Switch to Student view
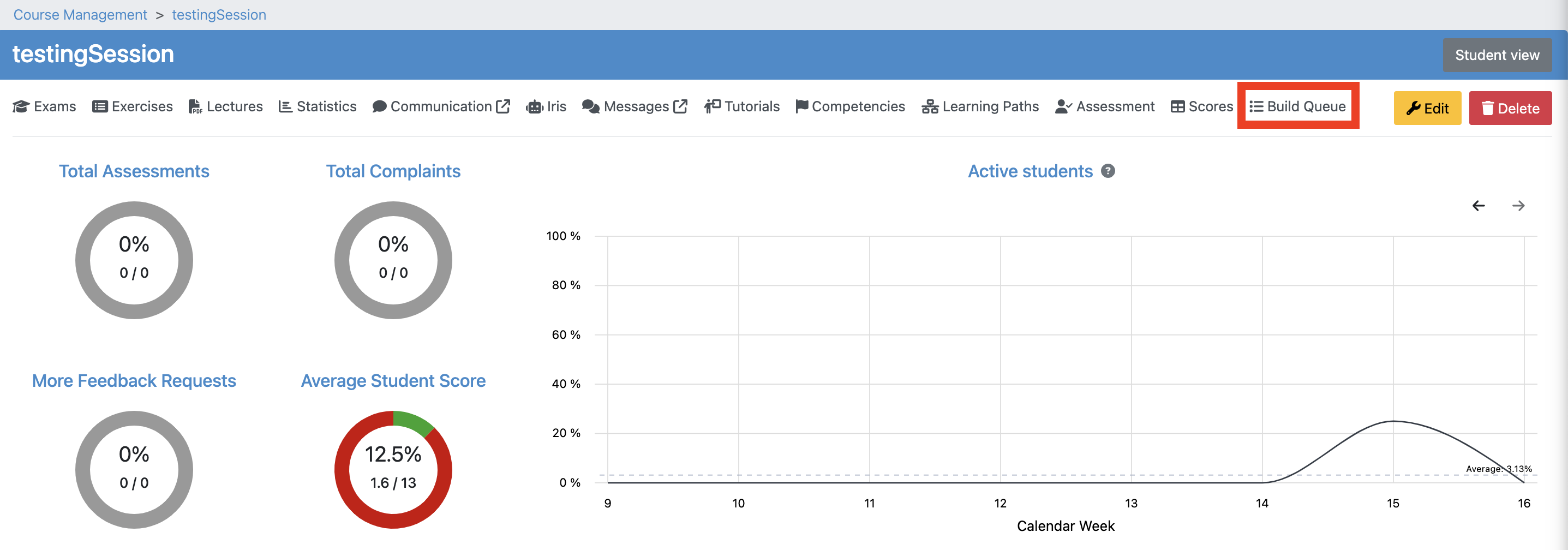The height and width of the screenshot is (550, 1568). coord(1497,55)
